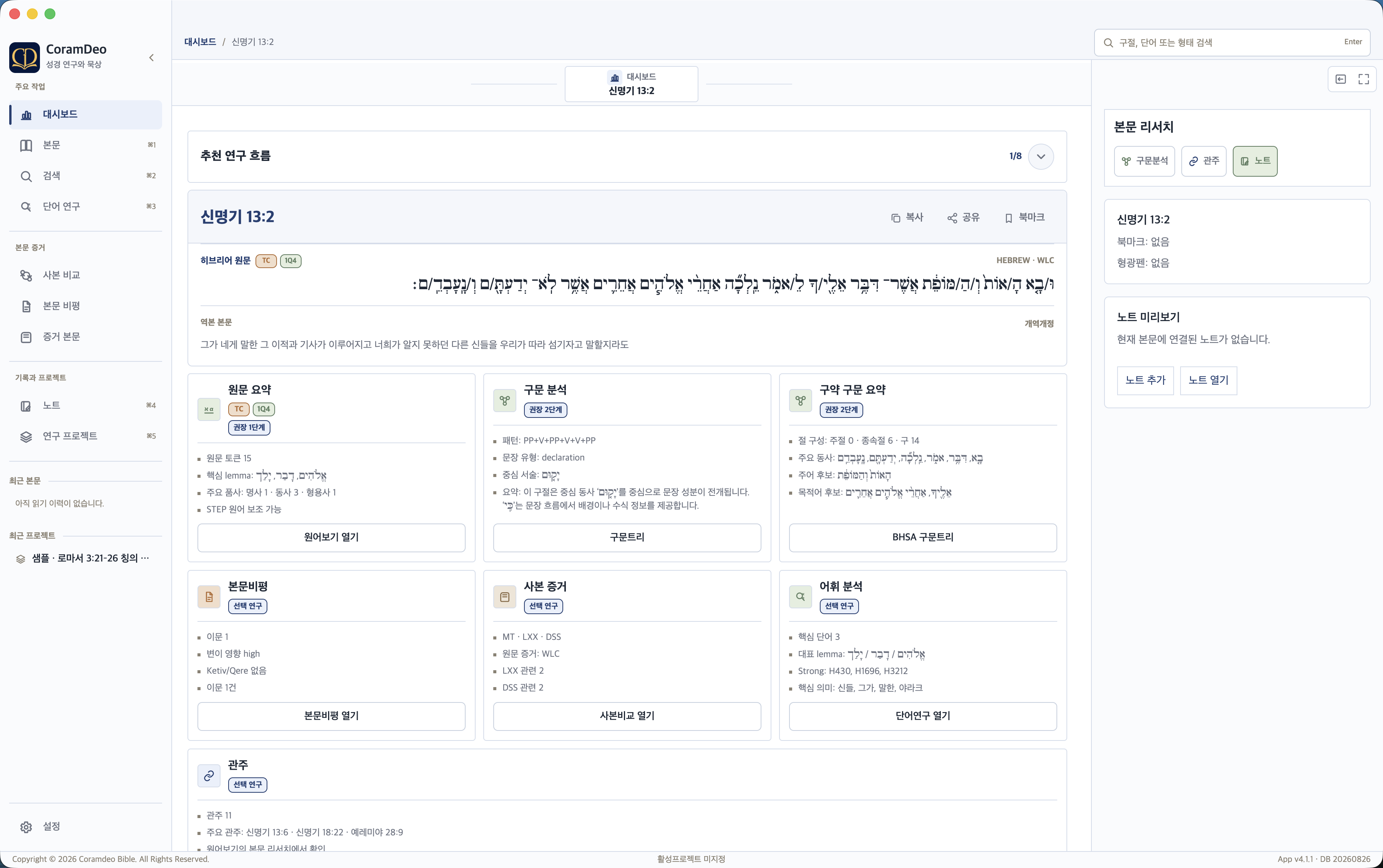The width and height of the screenshot is (1383, 868).
Task: Click the panel dock icon beside fullscreen
Action: [x=1340, y=79]
